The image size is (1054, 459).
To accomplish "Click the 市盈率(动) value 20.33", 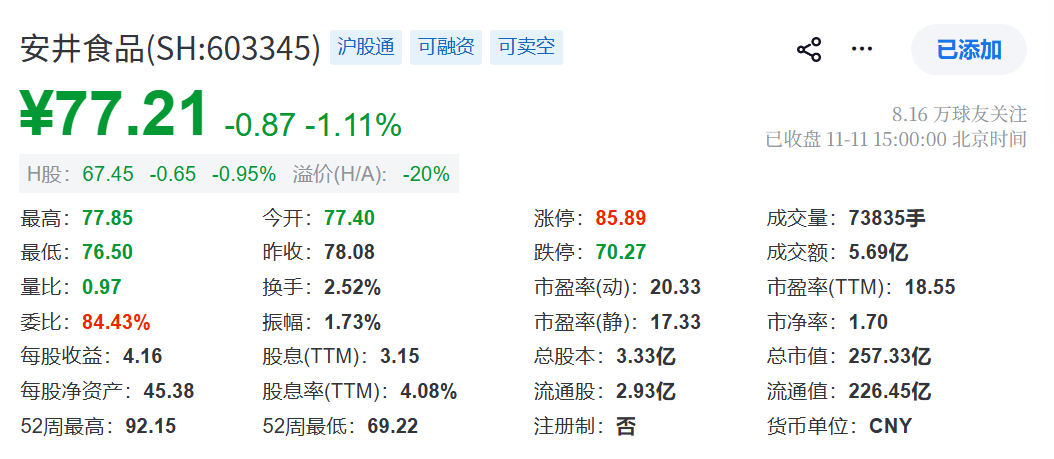I will pyautogui.click(x=676, y=288).
